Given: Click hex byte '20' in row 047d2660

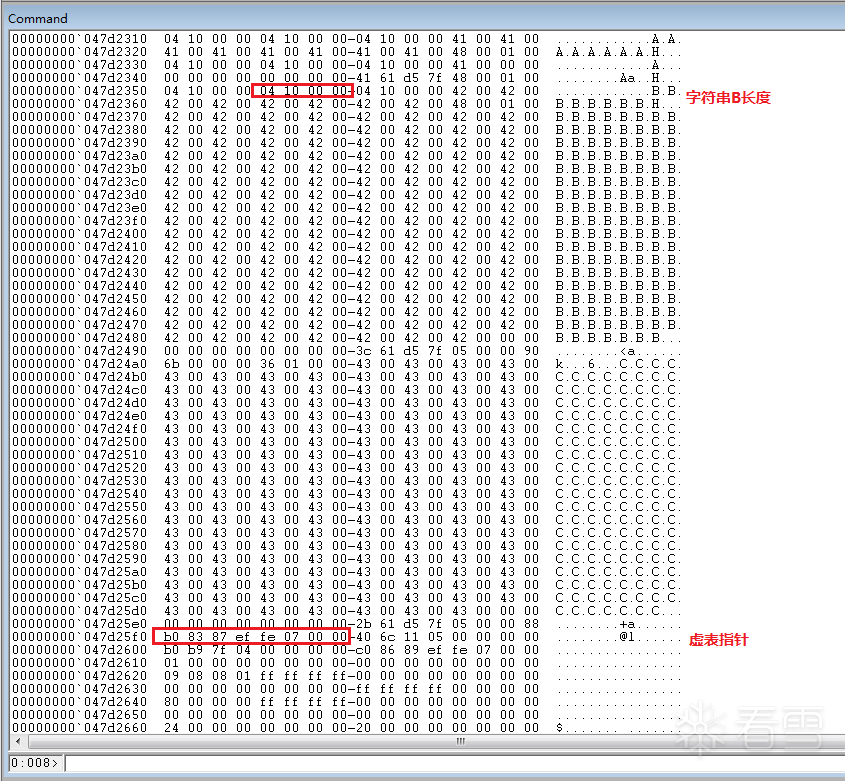Looking at the screenshot, I should (364, 728).
